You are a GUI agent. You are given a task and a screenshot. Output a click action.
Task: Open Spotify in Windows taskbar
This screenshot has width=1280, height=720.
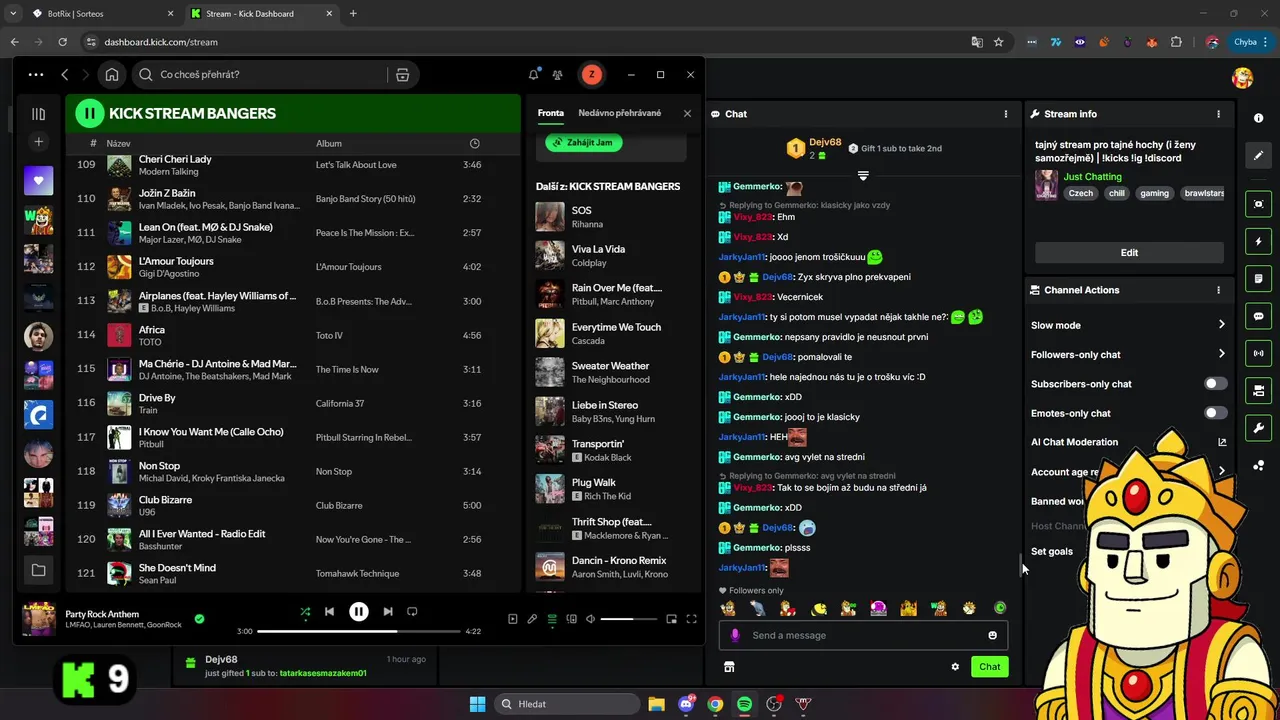[x=744, y=704]
